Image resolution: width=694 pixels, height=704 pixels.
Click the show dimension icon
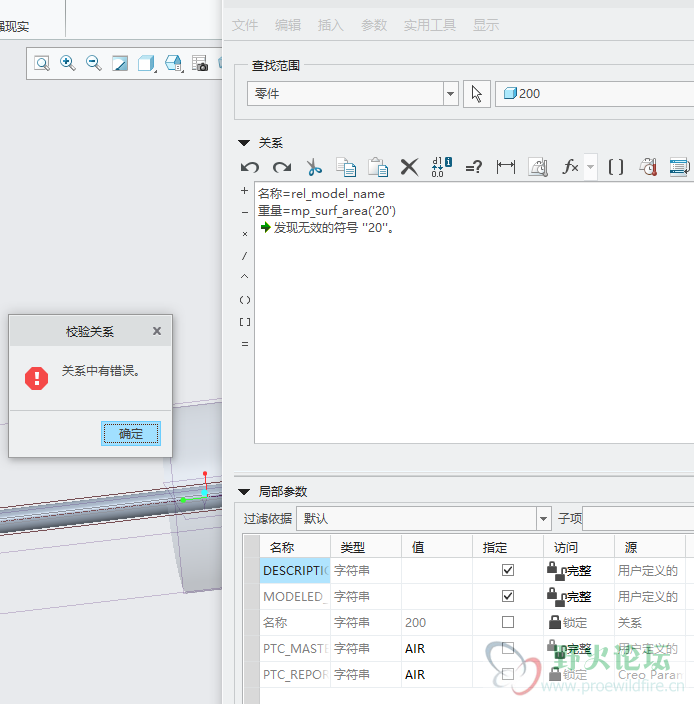[506, 167]
